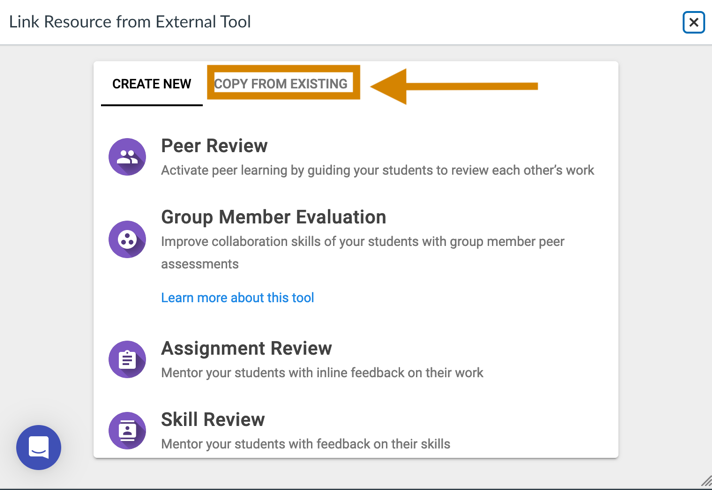Image resolution: width=712 pixels, height=490 pixels.
Task: Open the chat support bubble
Action: [x=39, y=447]
